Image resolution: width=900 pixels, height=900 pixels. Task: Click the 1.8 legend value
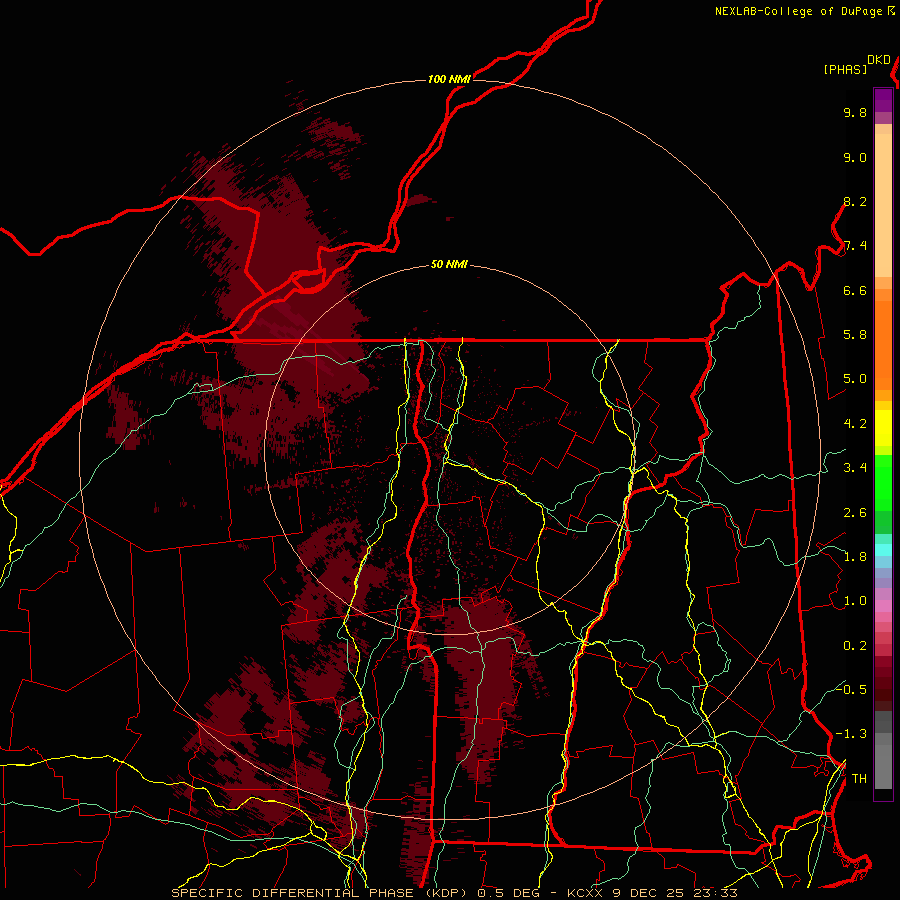[x=855, y=557]
